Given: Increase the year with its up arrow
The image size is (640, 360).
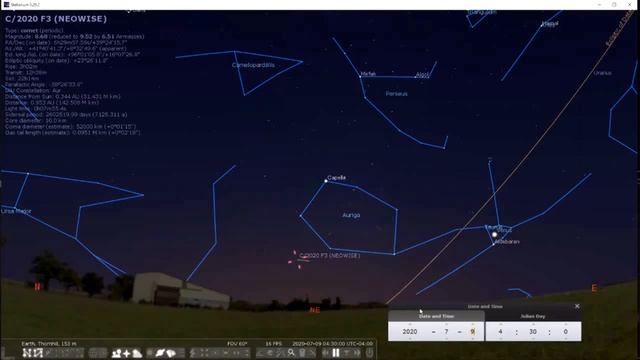Looking at the screenshot, I should (x=410, y=324).
